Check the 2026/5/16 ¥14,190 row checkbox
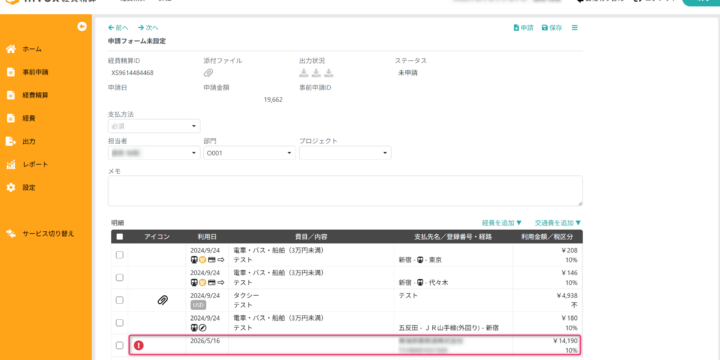This screenshot has width=720, height=360. [119, 345]
